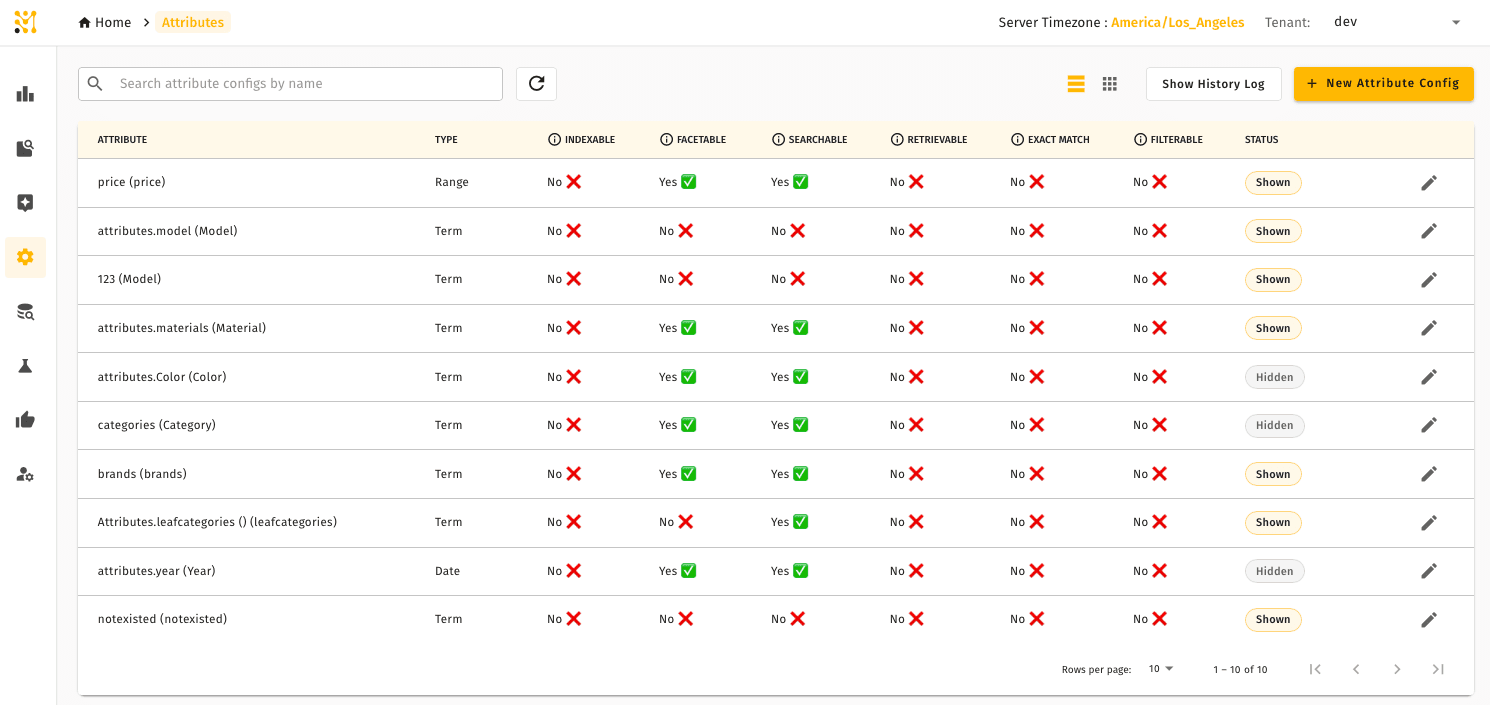Switch to list view layout
1490x705 pixels.
(1076, 84)
